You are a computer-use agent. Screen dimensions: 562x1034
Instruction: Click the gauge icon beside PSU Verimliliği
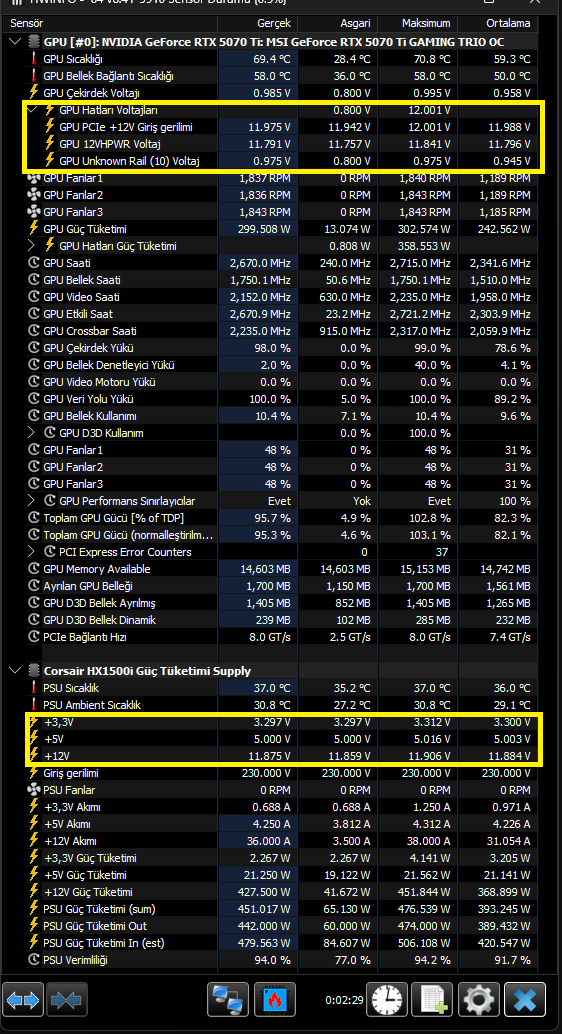(34, 960)
